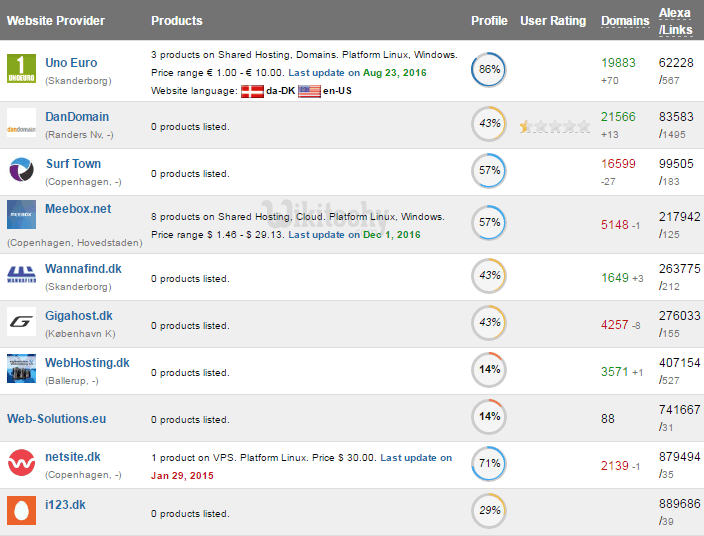Click the Surf Town swirl logo
Image resolution: width=704 pixels, height=536 pixels.
point(21,170)
